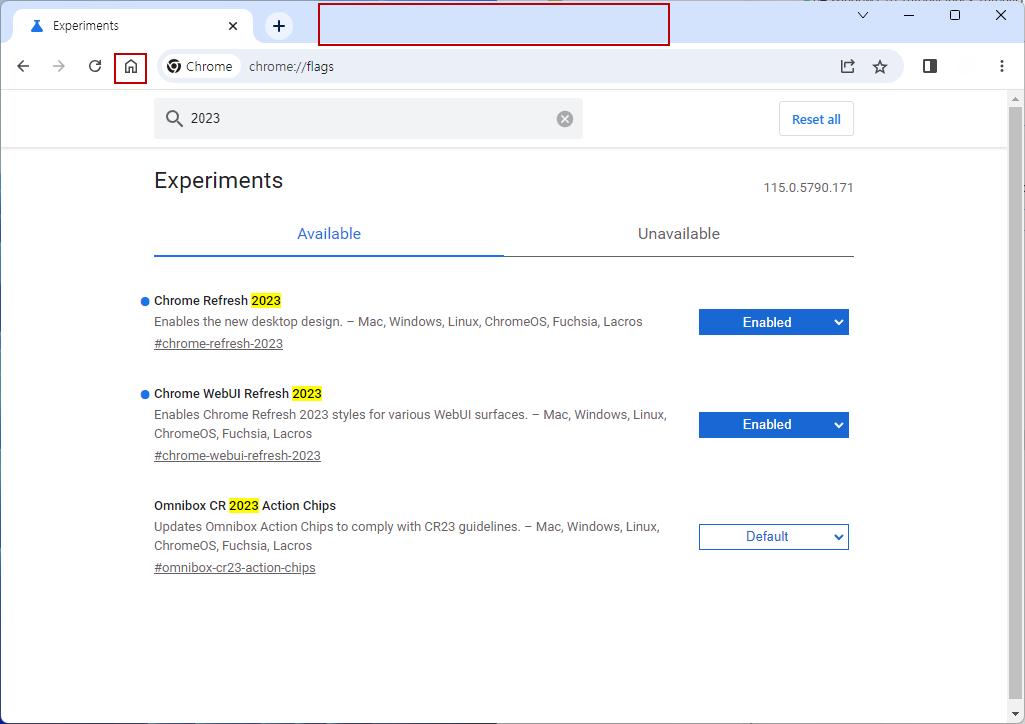Screen dimensions: 1025x724
Task: Clear the flags search field
Action: (x=565, y=118)
